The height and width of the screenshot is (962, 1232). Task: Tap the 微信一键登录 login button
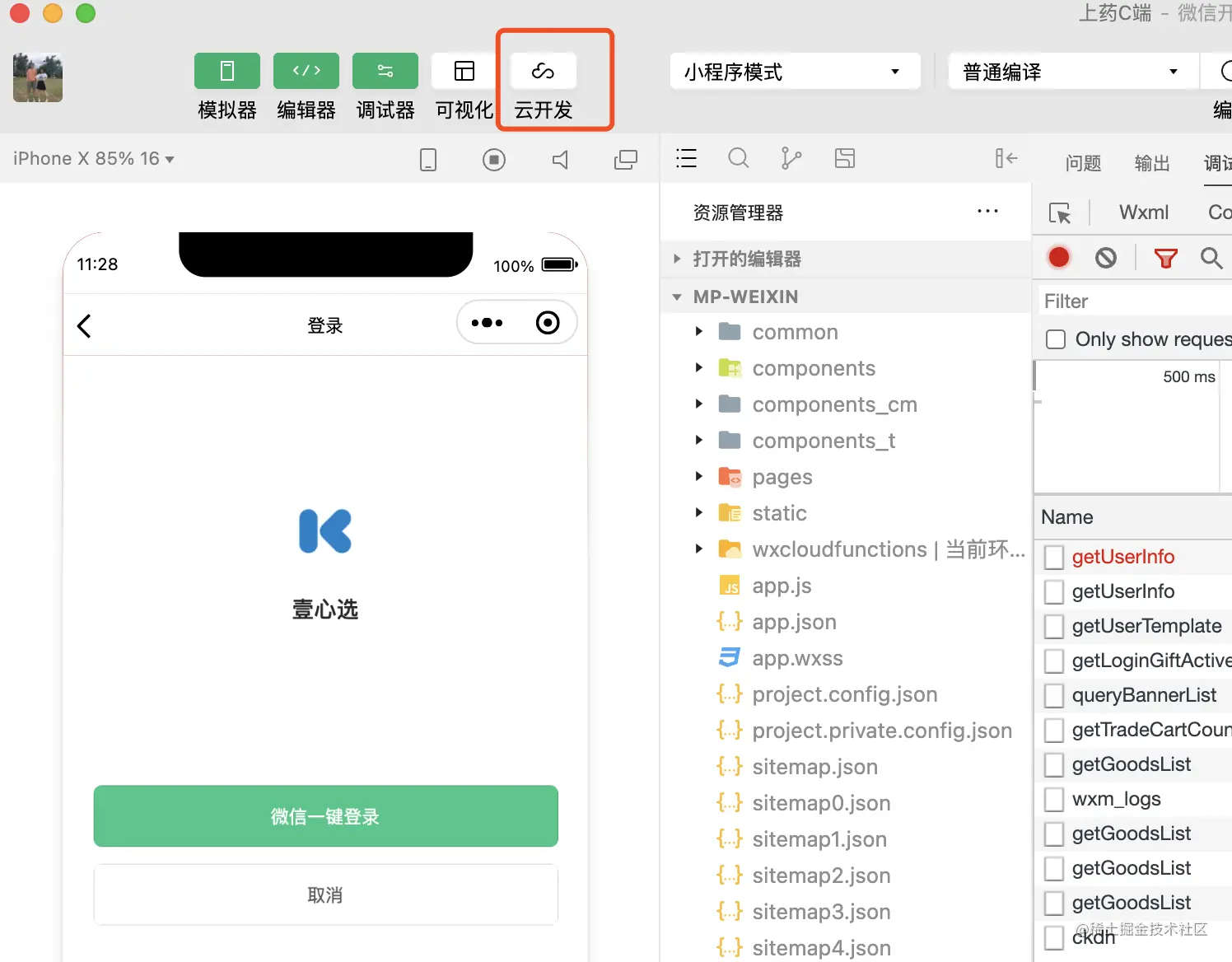[326, 816]
